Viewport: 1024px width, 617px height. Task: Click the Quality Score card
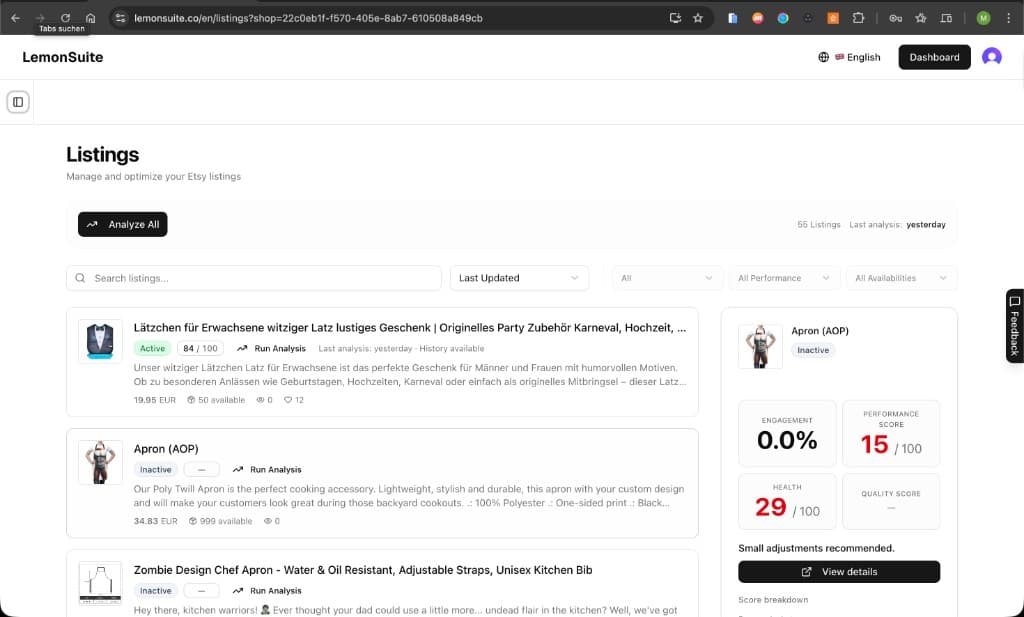click(891, 501)
